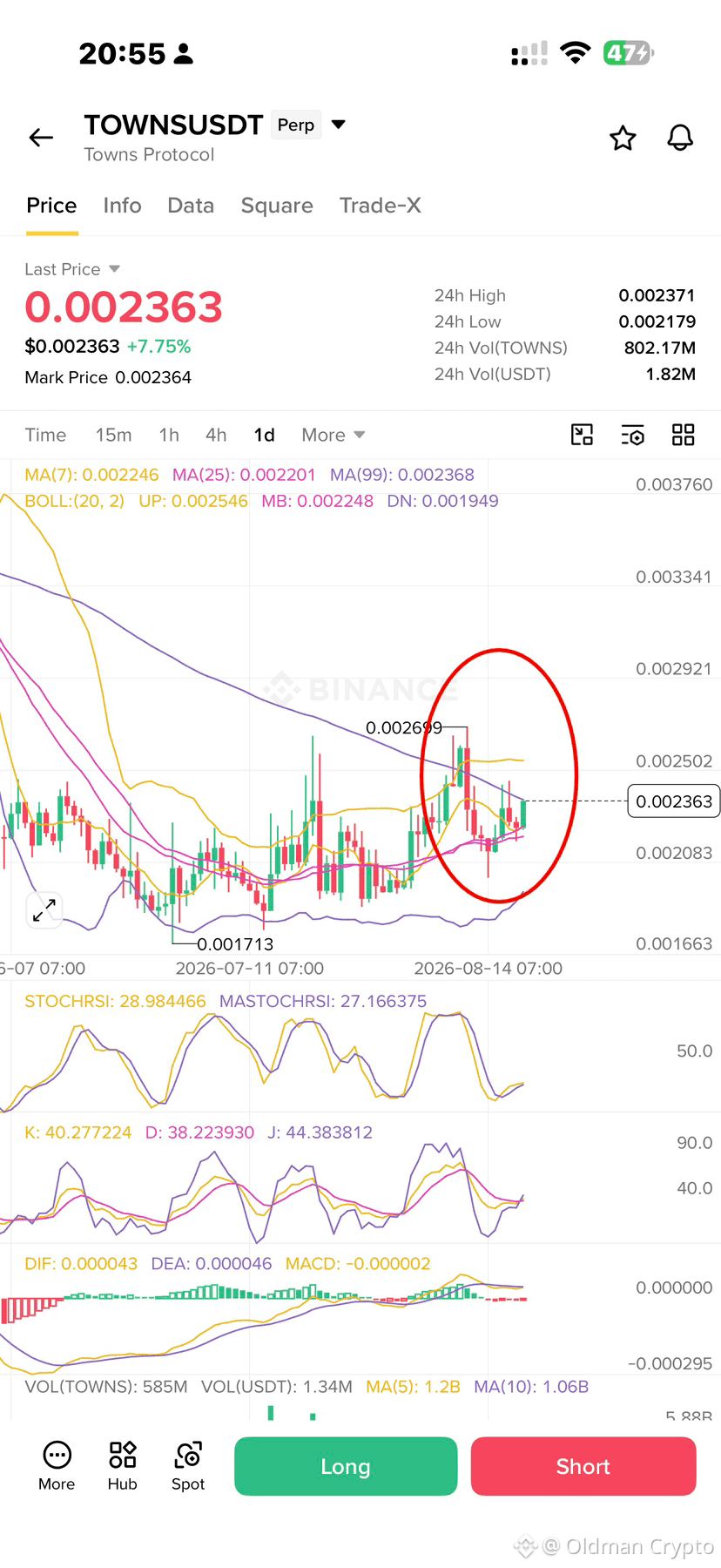Select the 1h chart interval
Screen dimensions: 721x1568
pos(169,435)
